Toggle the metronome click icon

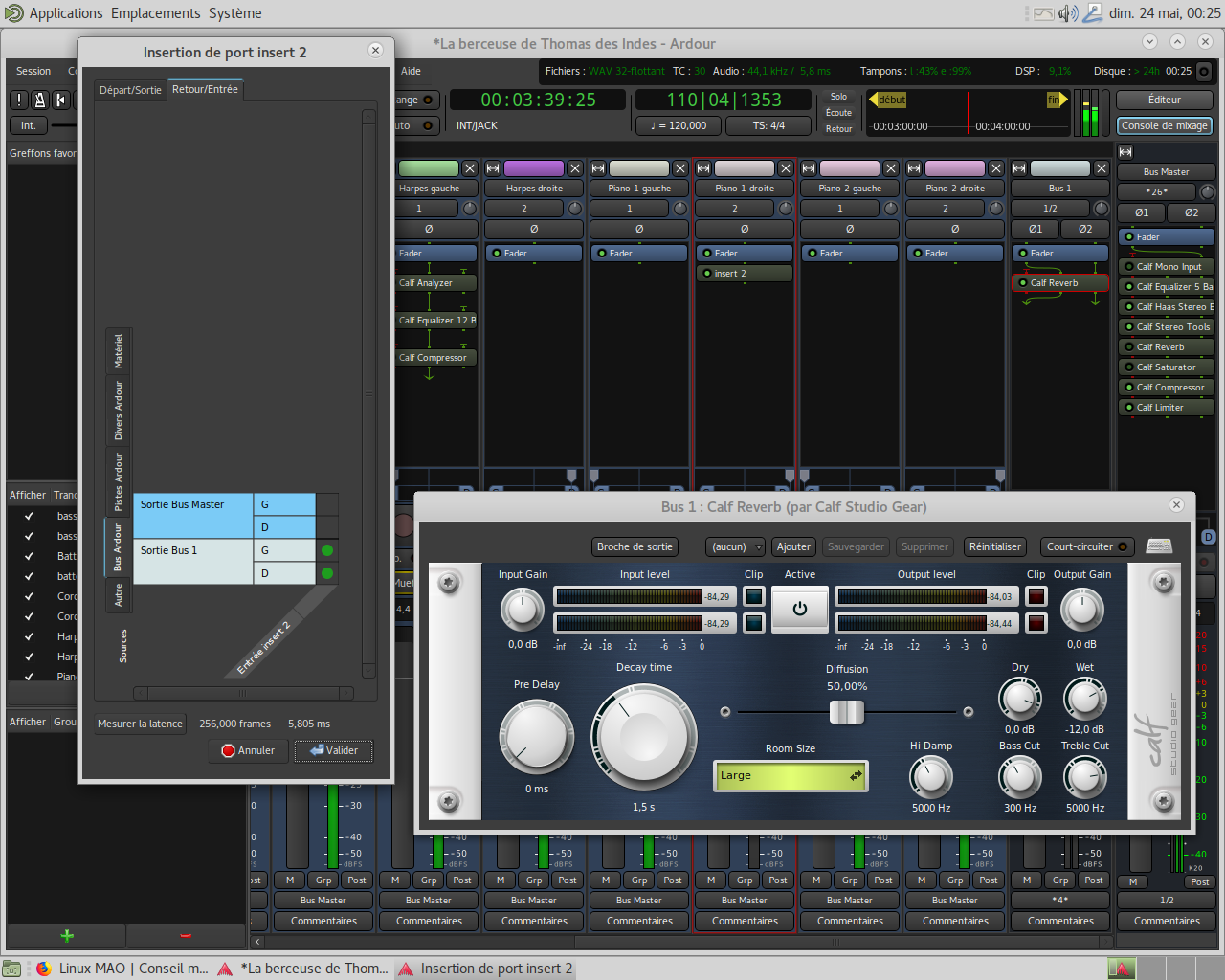pos(39,100)
